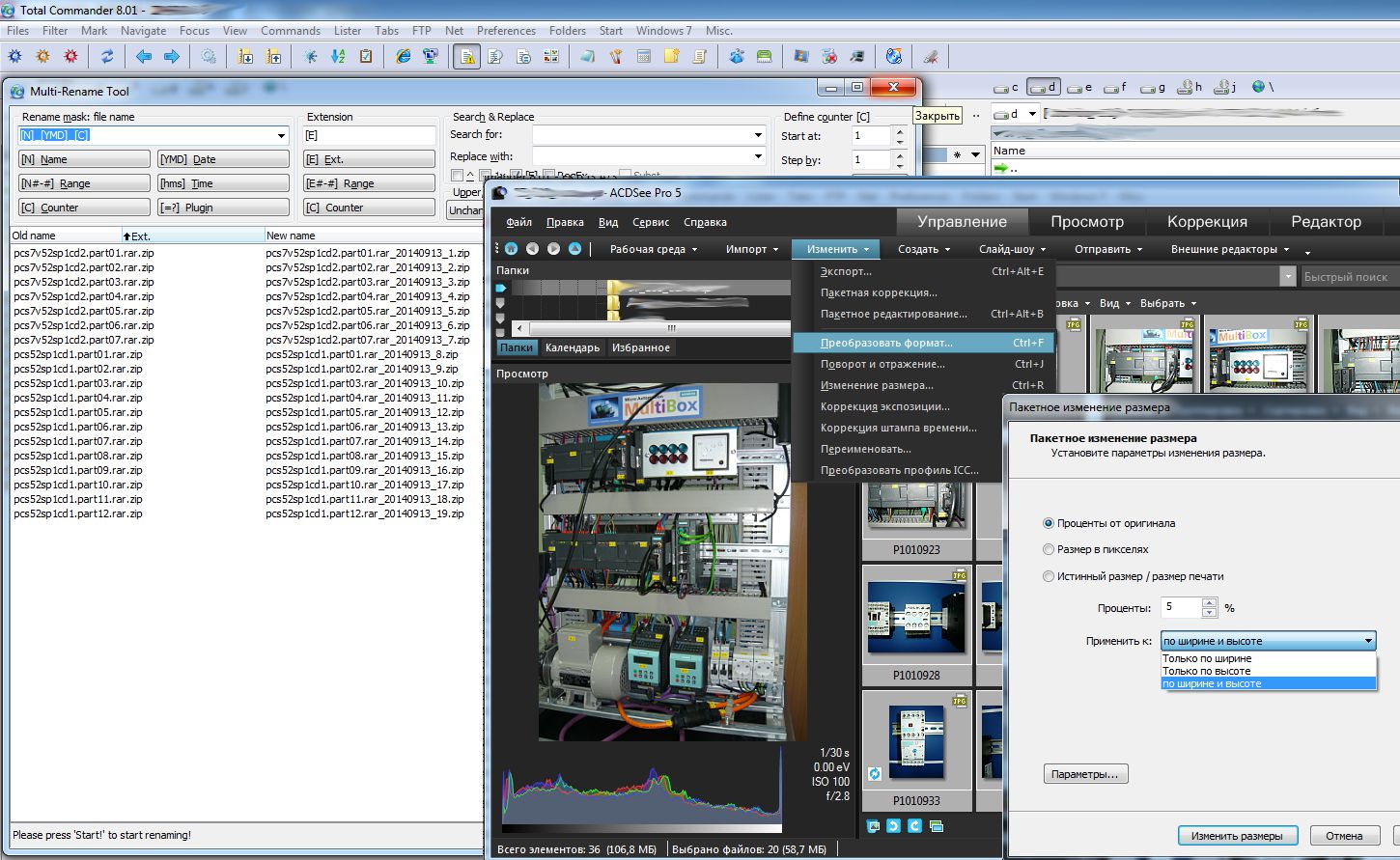Screen dimensions: 1400x860
Task: Open the 'Импорт' dropdown in ACDSee
Action: point(752,249)
